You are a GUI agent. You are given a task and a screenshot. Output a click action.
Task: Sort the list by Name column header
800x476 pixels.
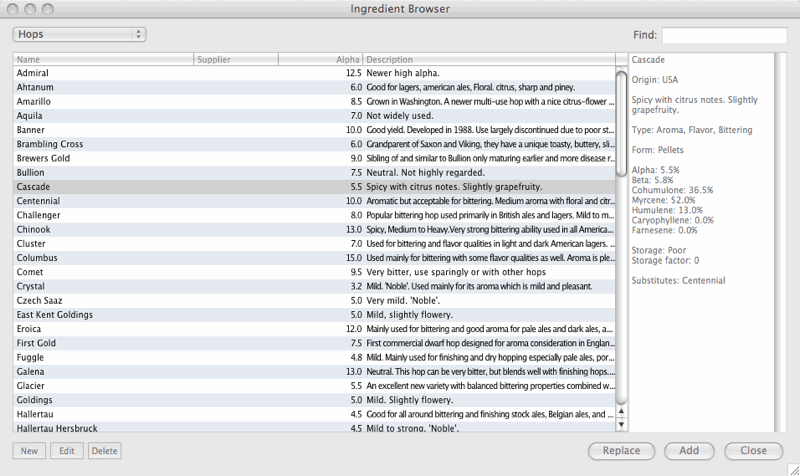click(x=103, y=59)
